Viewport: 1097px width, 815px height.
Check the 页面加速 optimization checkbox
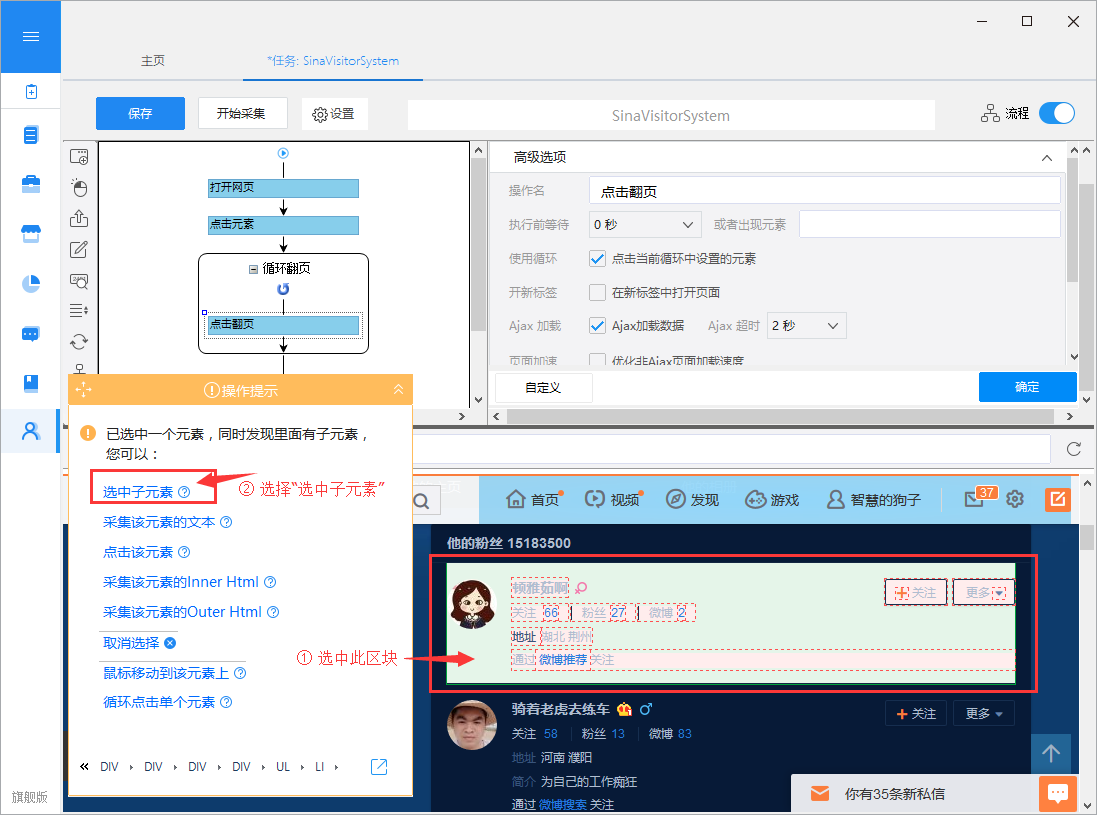point(597,360)
